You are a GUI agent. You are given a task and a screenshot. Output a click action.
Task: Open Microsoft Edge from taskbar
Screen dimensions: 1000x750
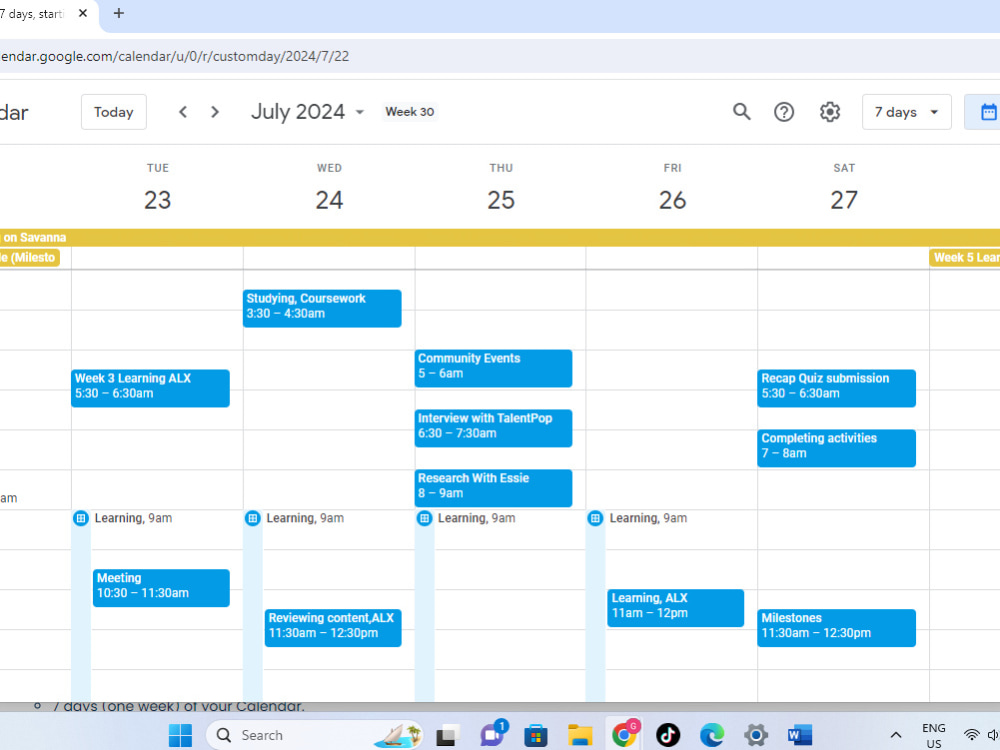tap(712, 735)
